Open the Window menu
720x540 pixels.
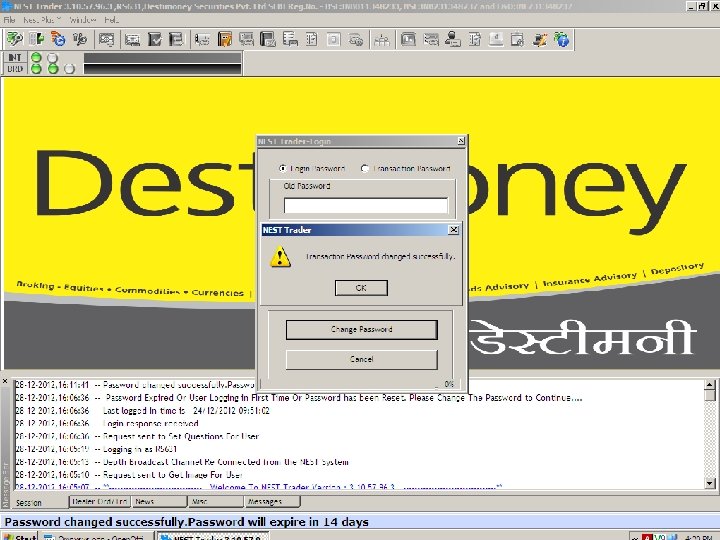point(83,20)
